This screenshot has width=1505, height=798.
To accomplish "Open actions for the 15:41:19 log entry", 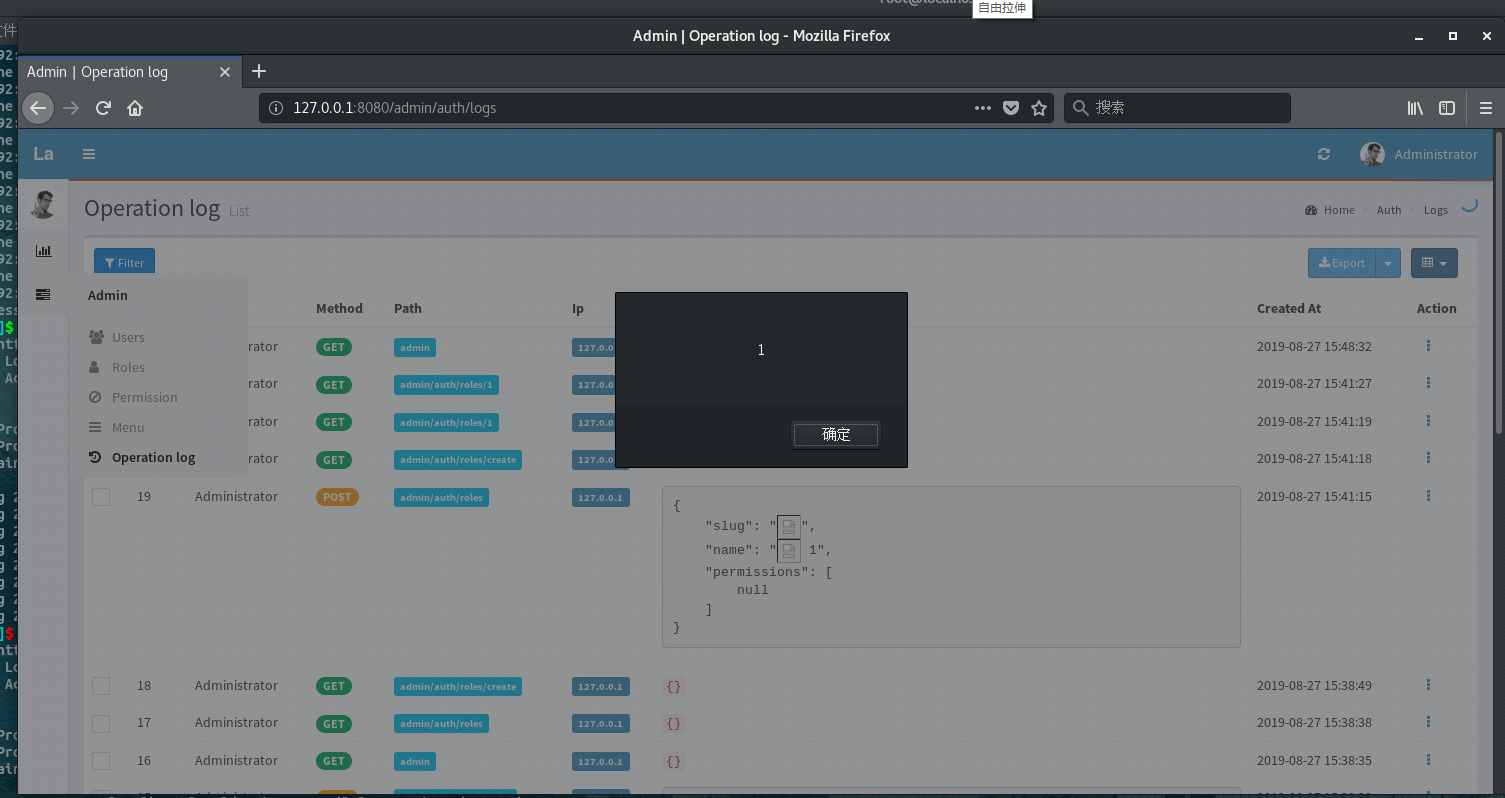I will point(1428,421).
